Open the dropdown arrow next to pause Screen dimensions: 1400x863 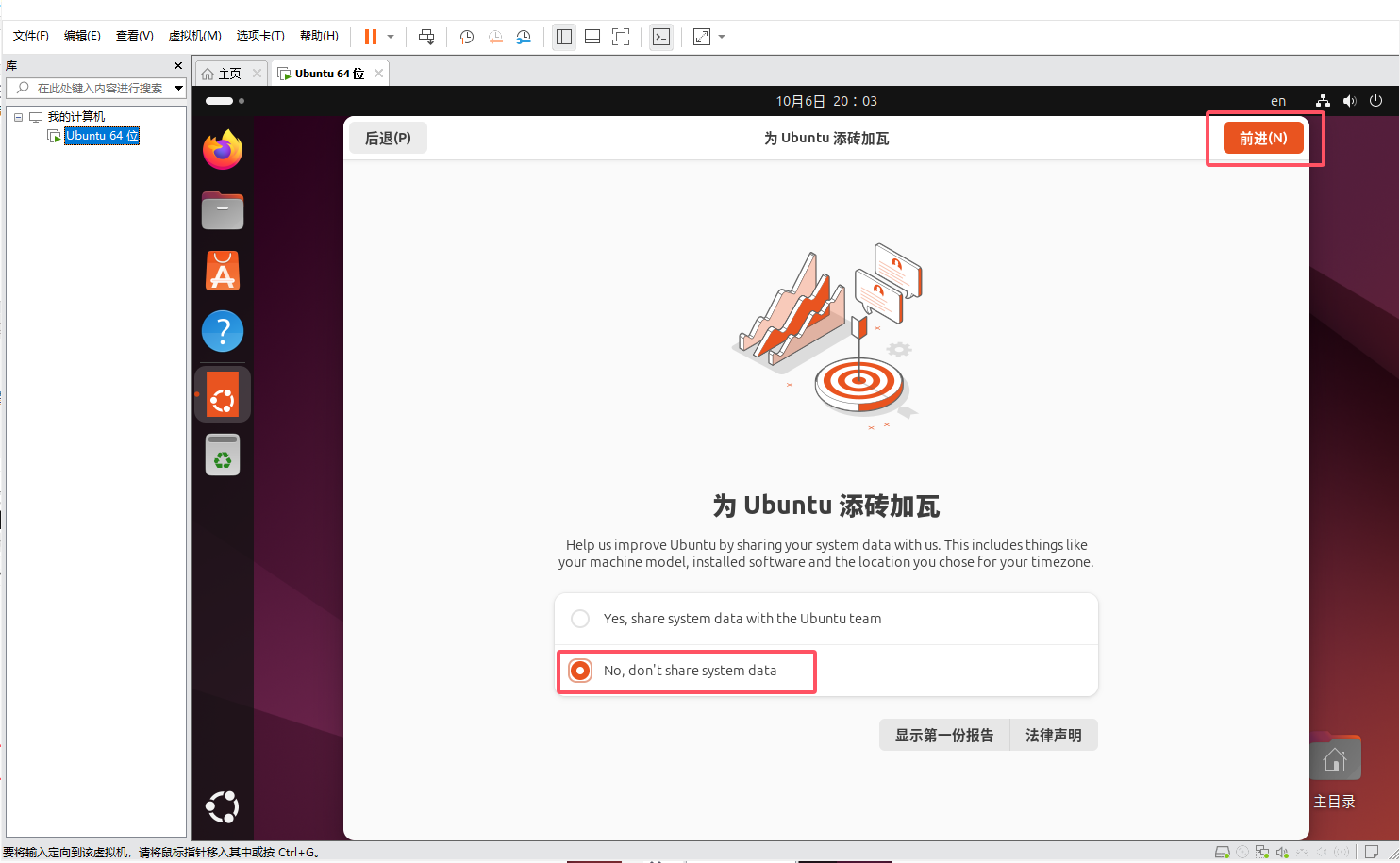391,37
